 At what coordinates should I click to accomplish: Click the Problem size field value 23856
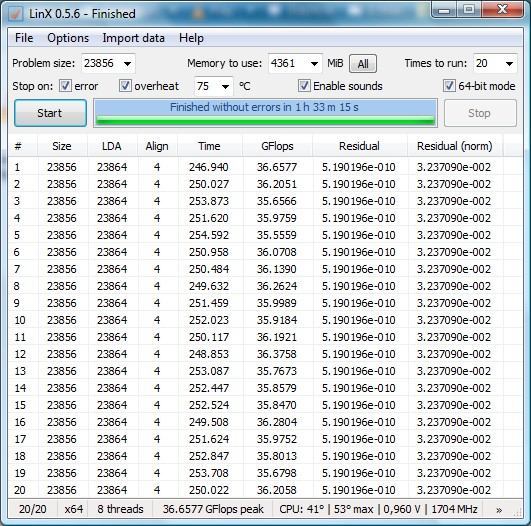(x=99, y=63)
